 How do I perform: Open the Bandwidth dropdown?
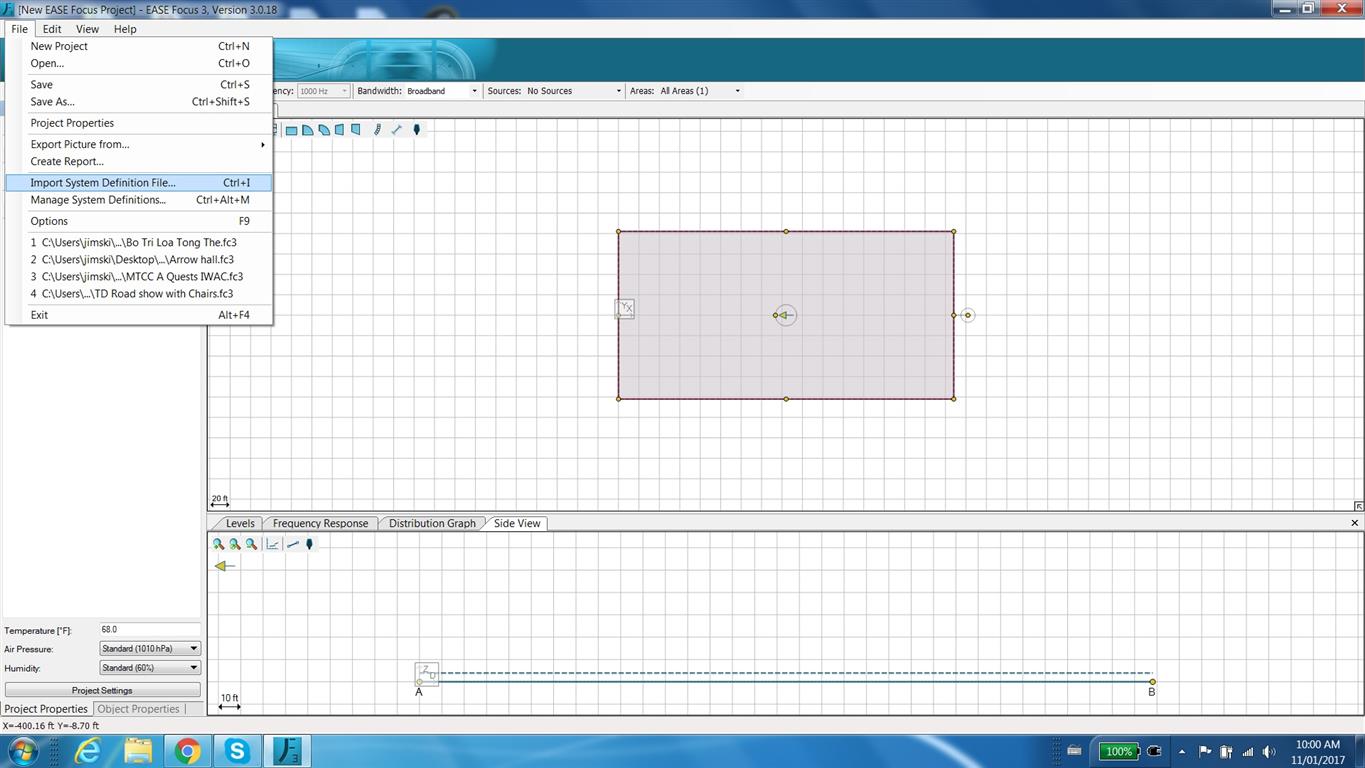[443, 91]
